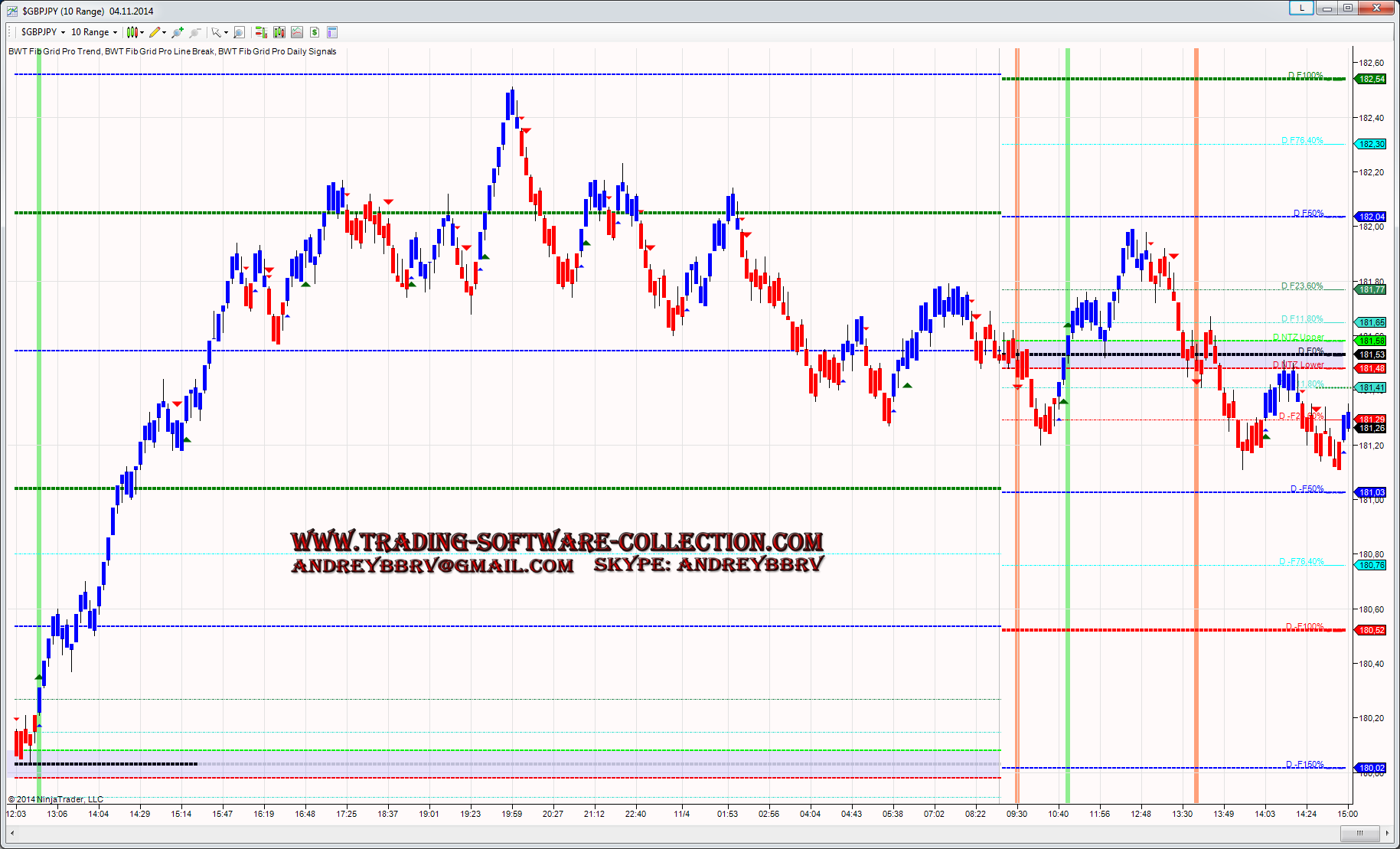Toggle the L link window button
The width and height of the screenshot is (1400, 849).
pyautogui.click(x=1301, y=8)
